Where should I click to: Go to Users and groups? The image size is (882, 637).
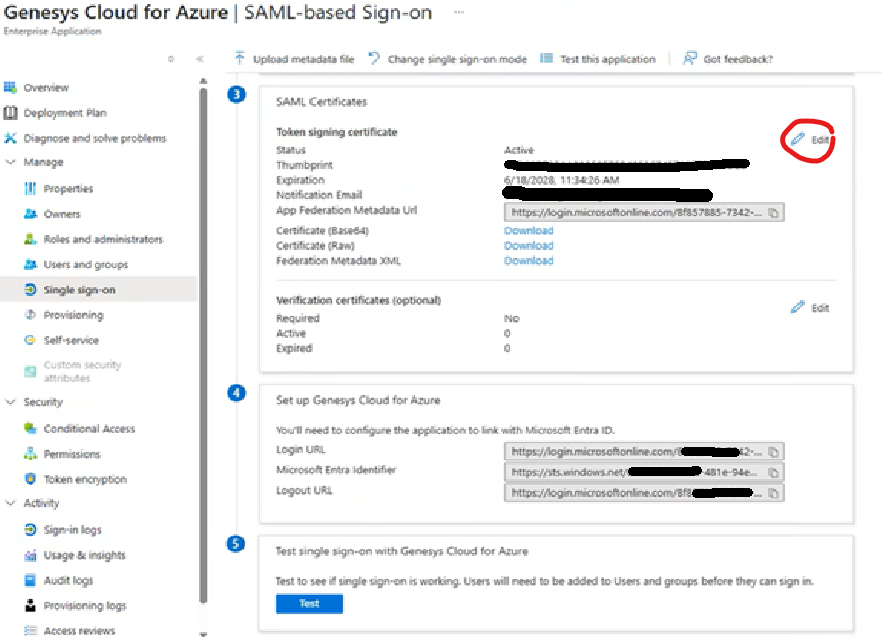85,265
